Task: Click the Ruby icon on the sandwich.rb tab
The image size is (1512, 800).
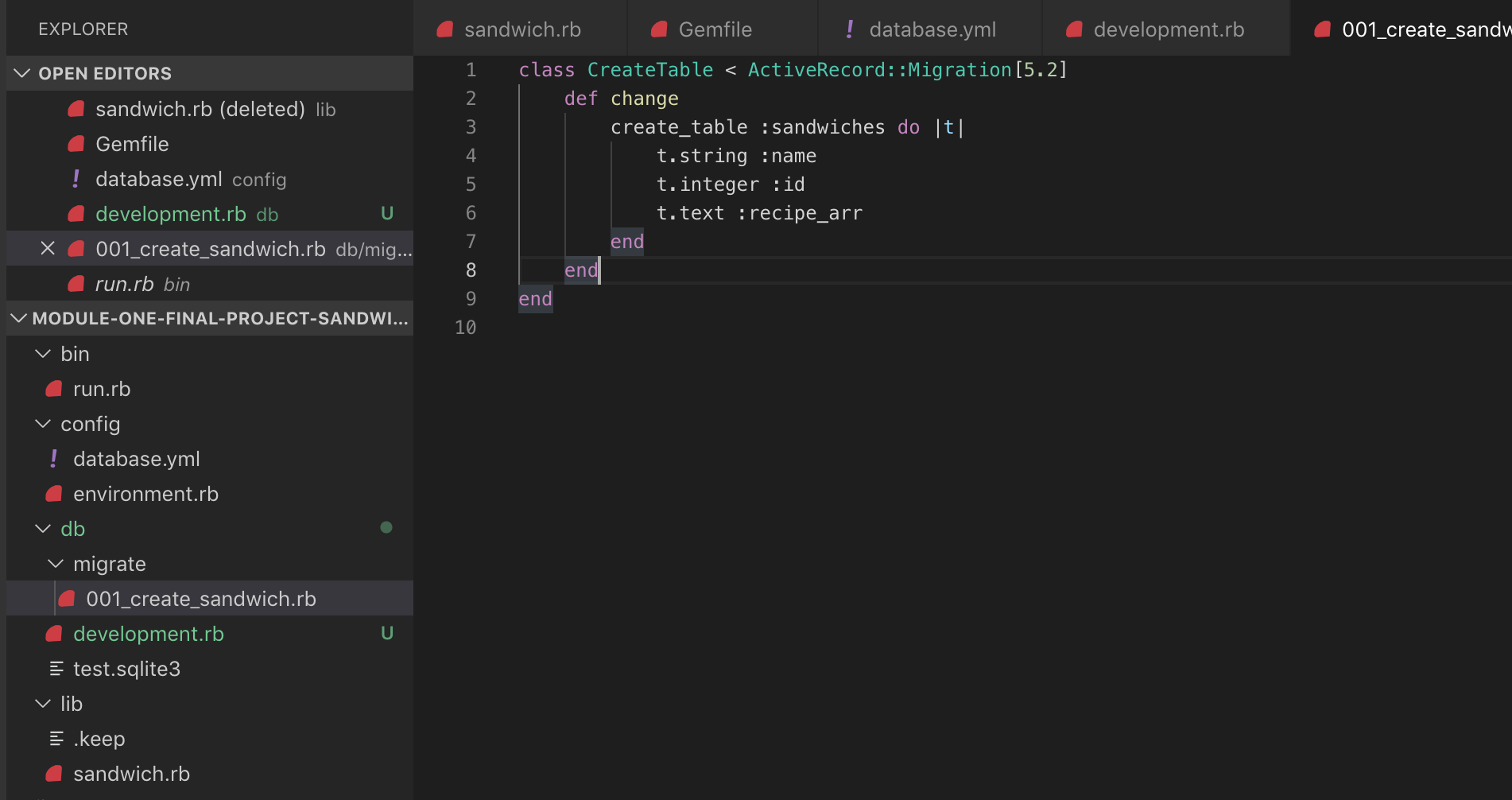Action: (445, 29)
